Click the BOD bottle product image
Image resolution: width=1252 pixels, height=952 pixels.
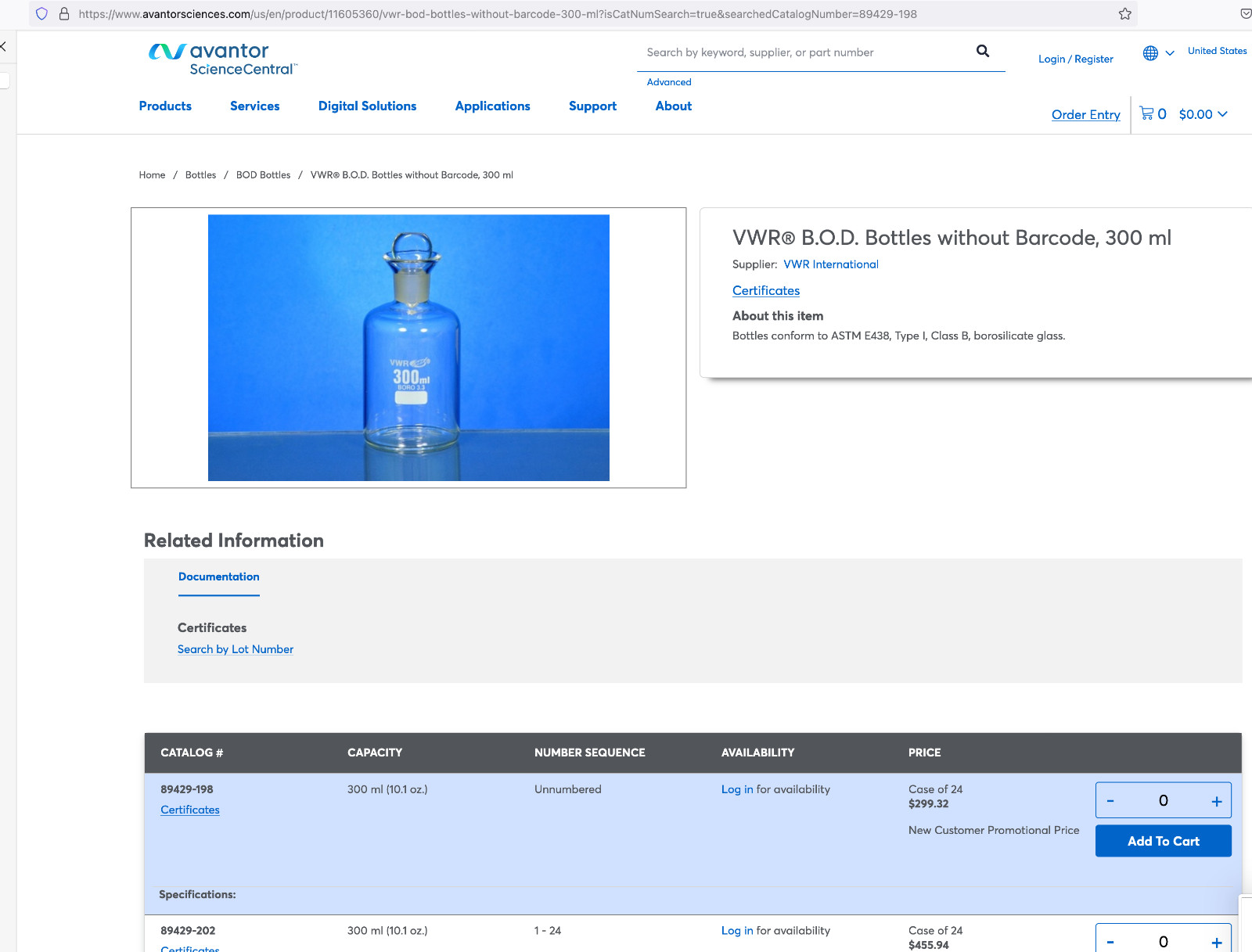[x=408, y=347]
